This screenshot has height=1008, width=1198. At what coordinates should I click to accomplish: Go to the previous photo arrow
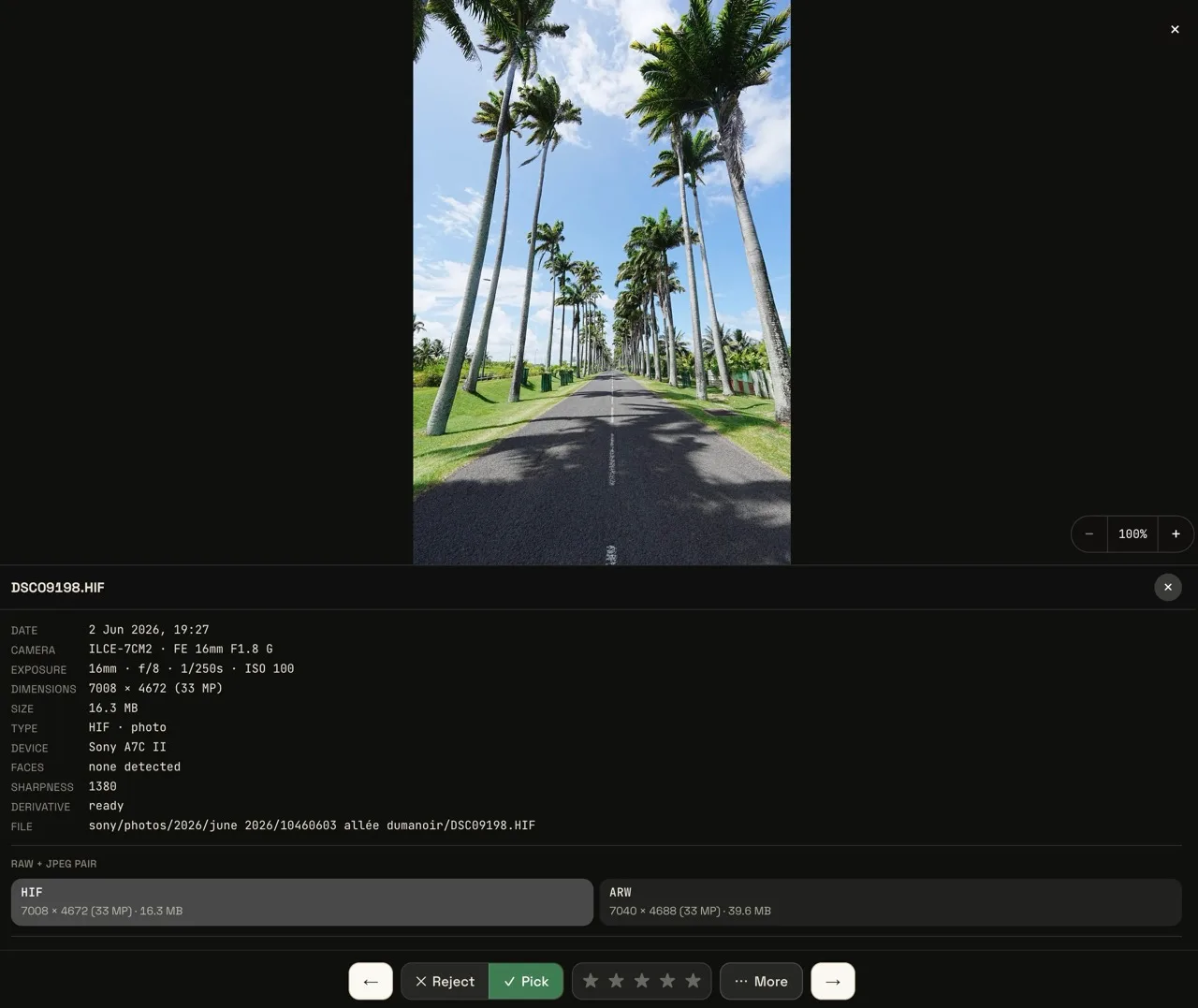[x=371, y=981]
